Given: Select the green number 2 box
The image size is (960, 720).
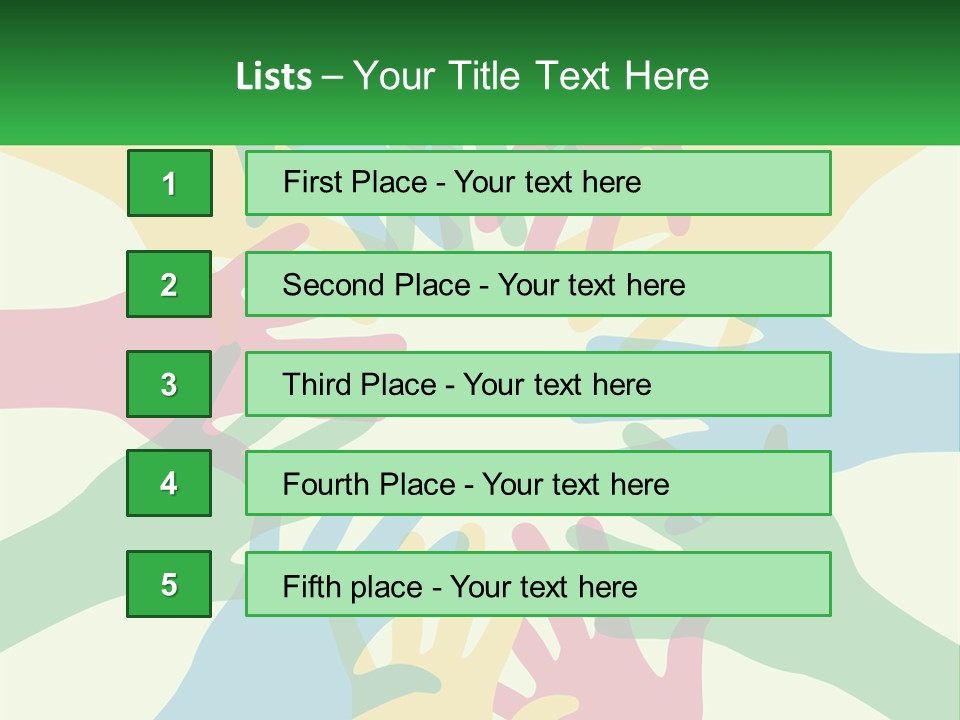Looking at the screenshot, I should click(x=169, y=284).
